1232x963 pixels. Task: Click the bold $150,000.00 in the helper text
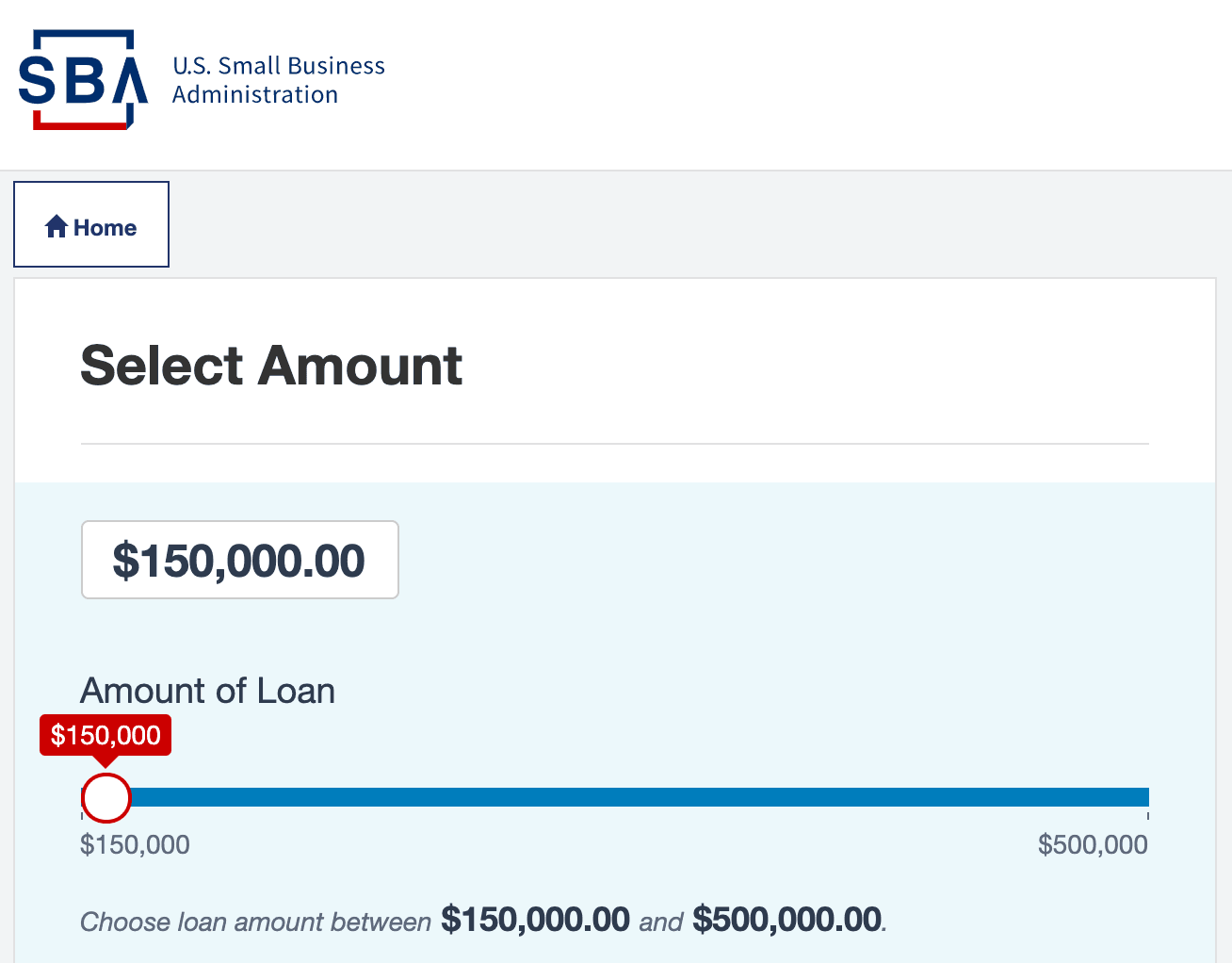(535, 919)
